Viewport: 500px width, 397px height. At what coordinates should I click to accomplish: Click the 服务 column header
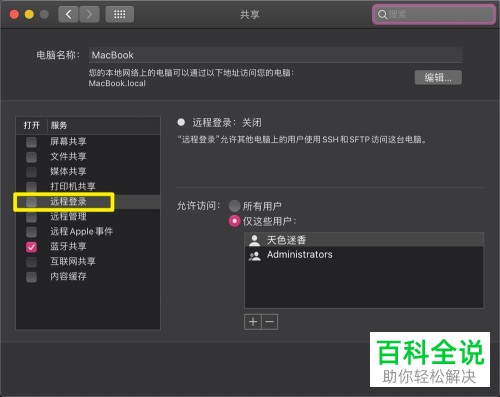[x=103, y=125]
